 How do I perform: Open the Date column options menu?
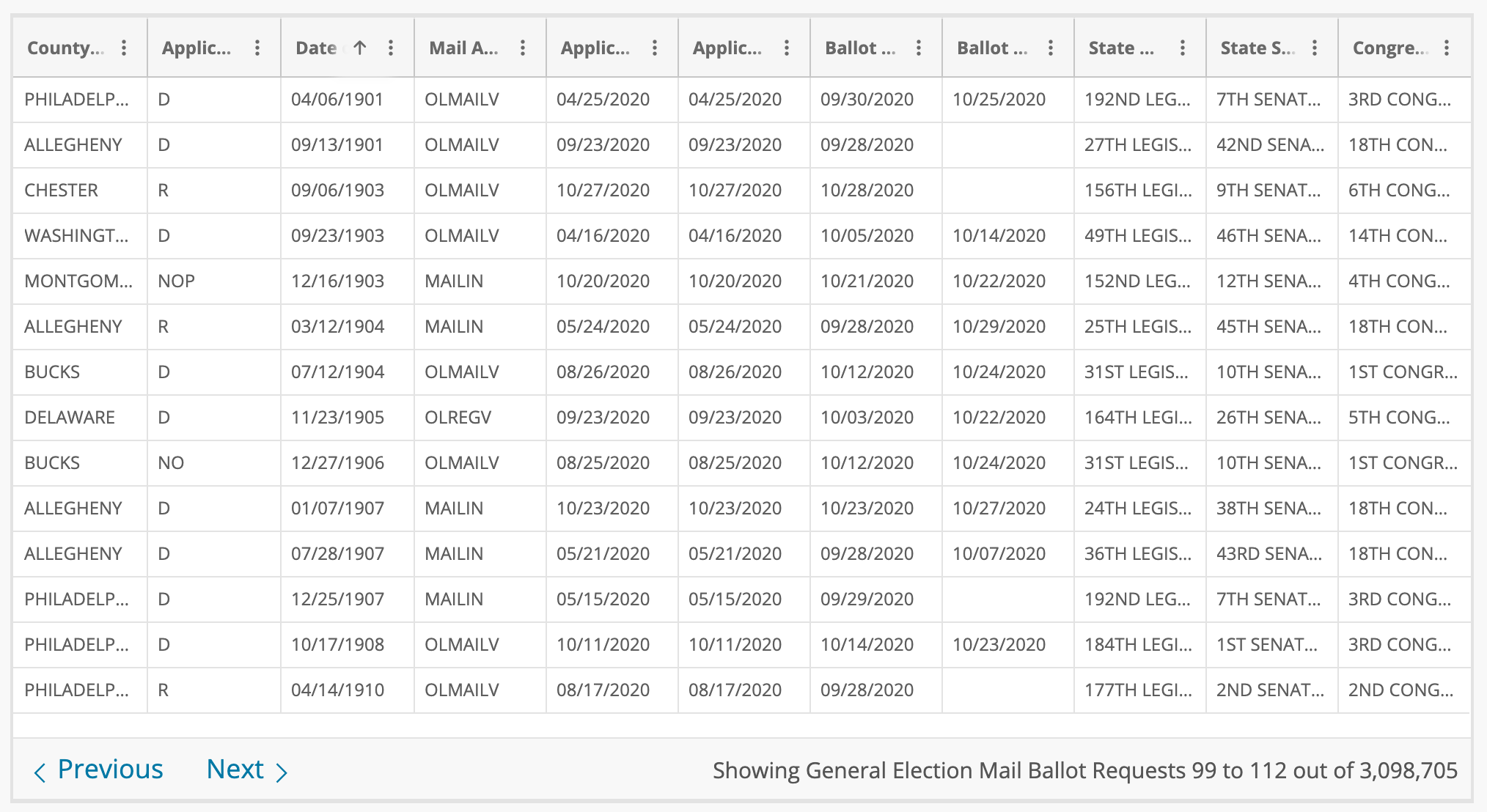(391, 48)
